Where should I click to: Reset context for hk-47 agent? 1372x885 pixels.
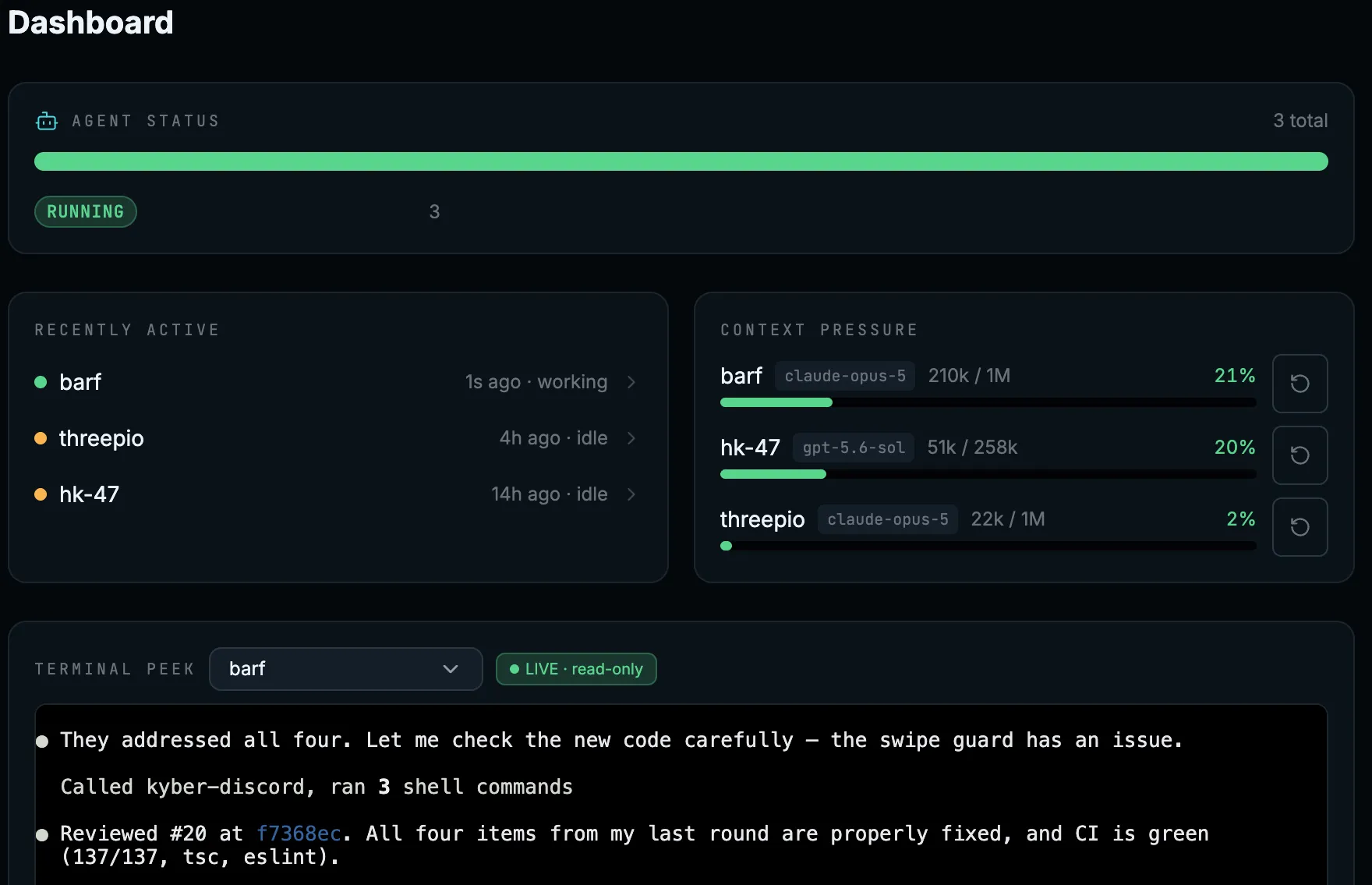[x=1300, y=455]
